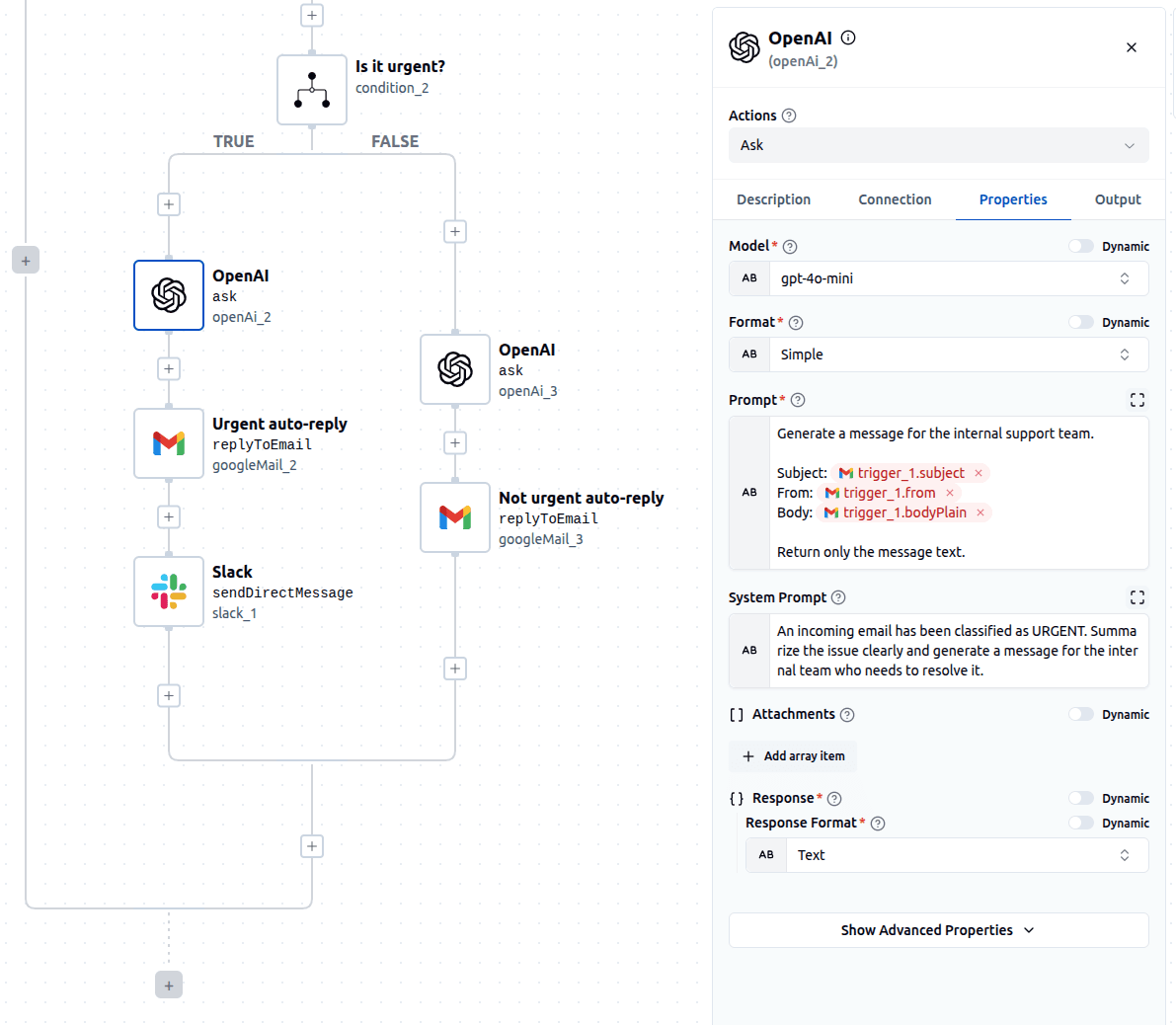Switch to the Output tab

click(1117, 199)
